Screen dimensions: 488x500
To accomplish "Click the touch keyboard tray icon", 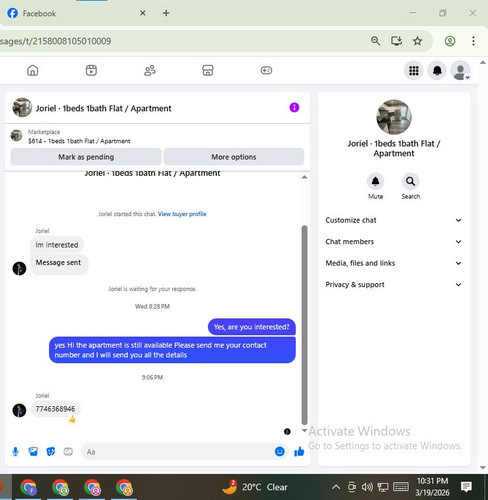I will click(401, 487).
